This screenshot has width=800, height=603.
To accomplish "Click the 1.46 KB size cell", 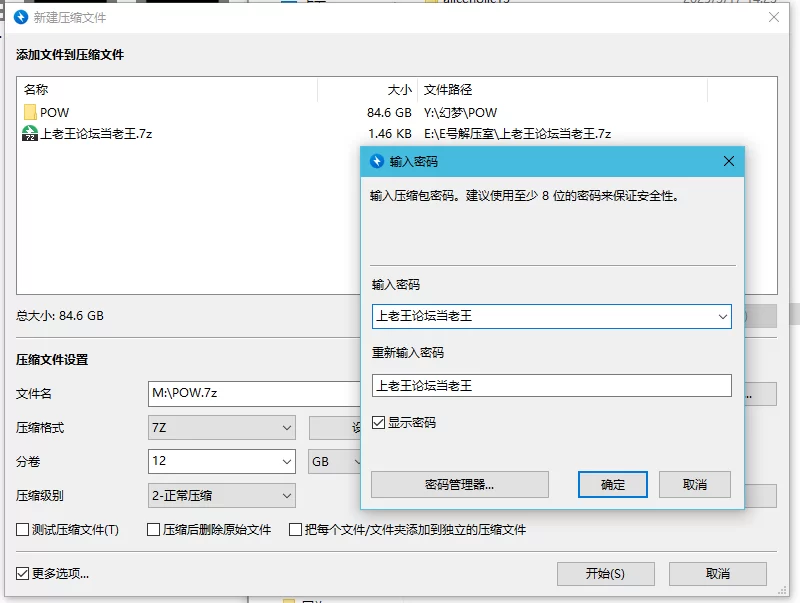I will [390, 134].
